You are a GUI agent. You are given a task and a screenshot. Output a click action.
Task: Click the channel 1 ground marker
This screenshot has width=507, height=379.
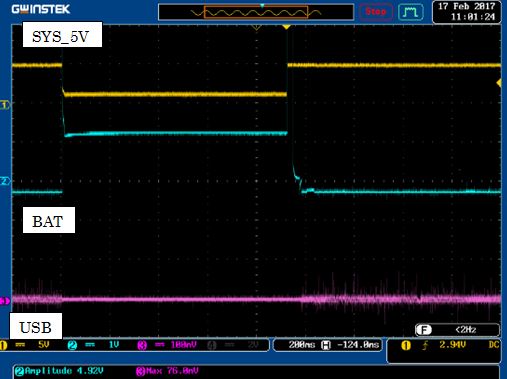pos(5,105)
